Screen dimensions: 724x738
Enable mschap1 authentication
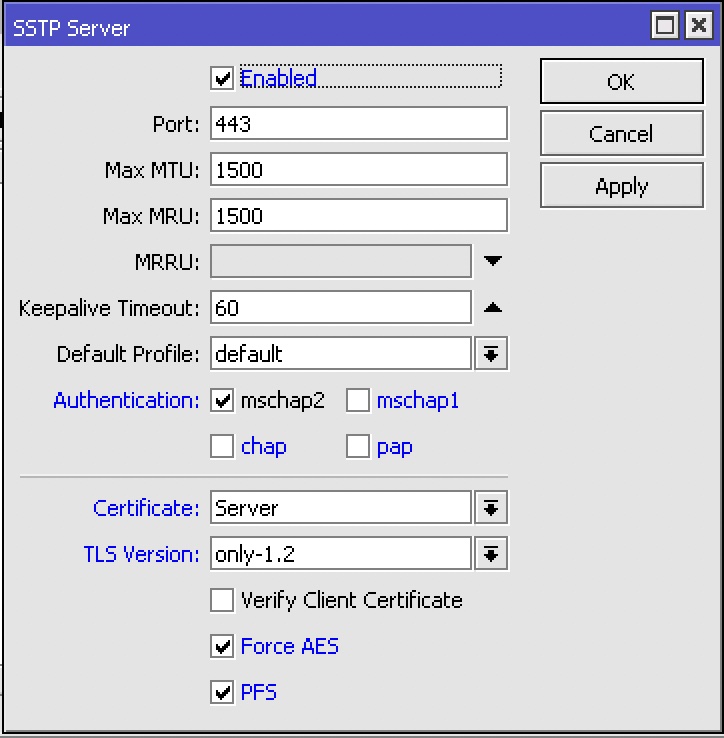pos(358,401)
